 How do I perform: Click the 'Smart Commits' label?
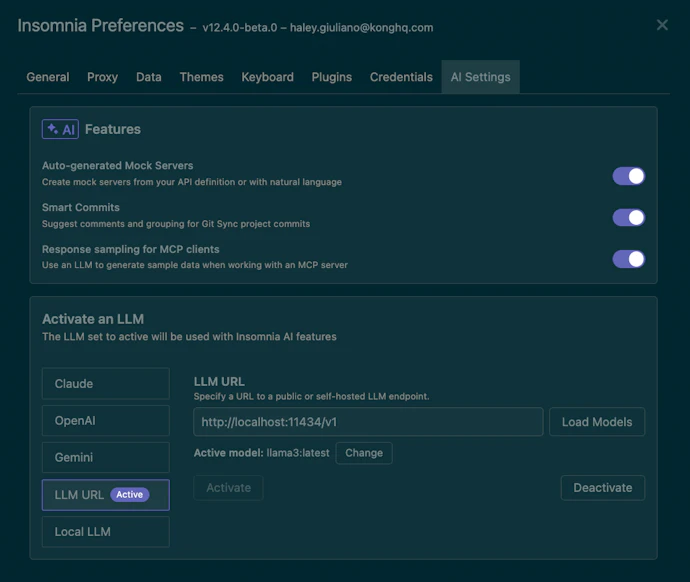[81, 207]
